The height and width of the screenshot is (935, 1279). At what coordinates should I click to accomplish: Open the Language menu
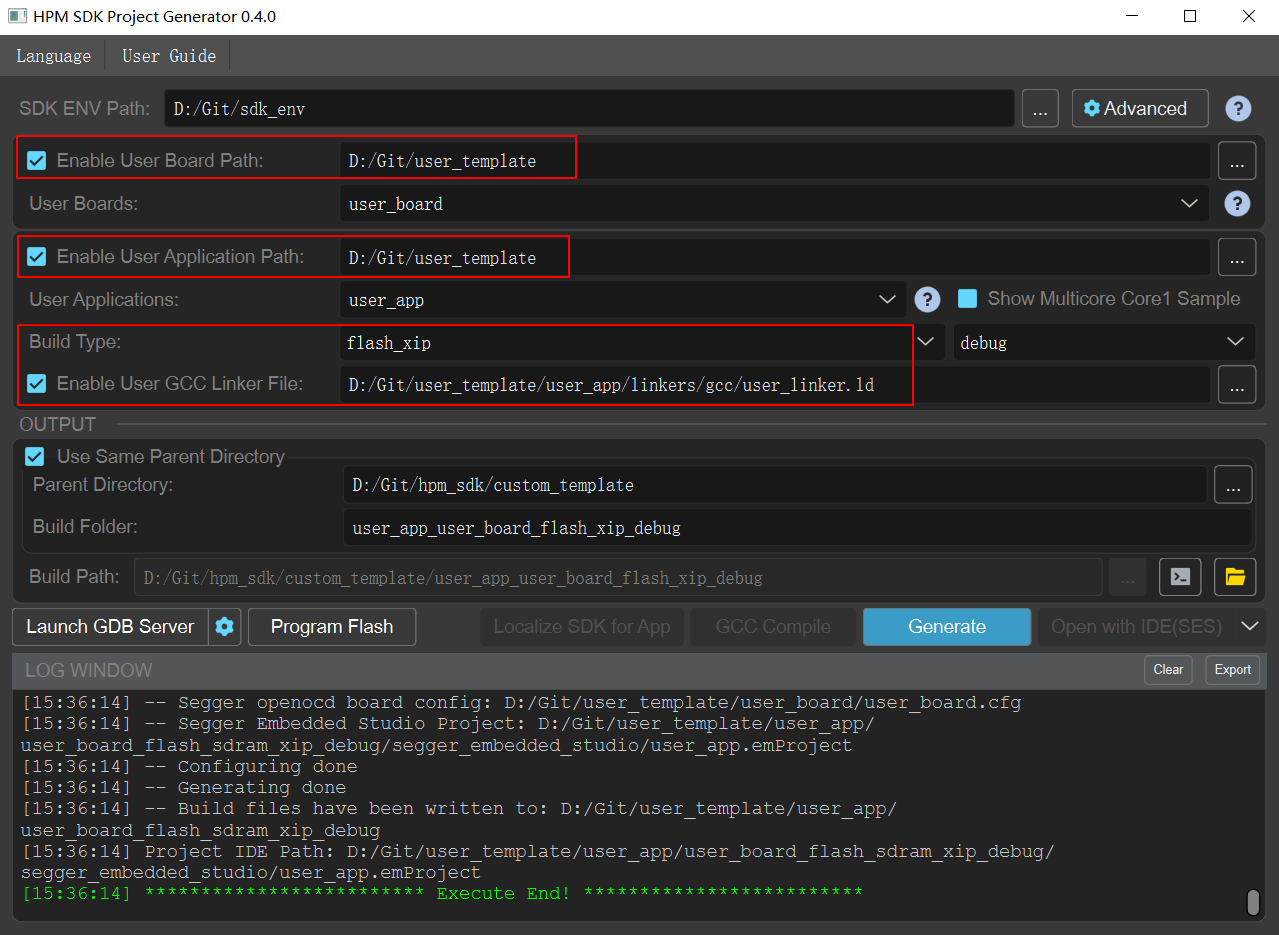53,56
